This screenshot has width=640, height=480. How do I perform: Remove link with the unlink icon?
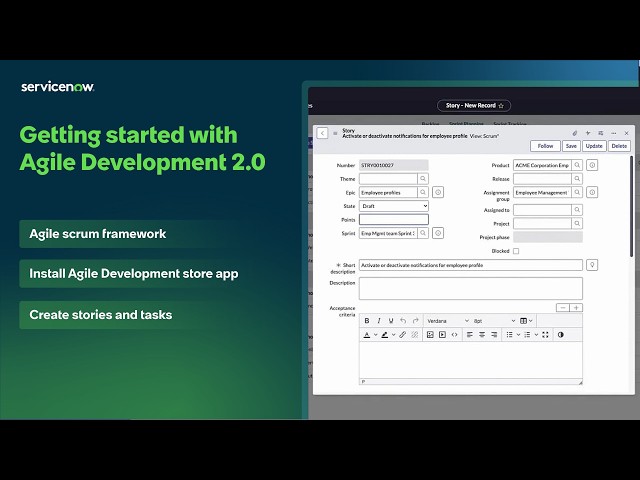point(415,335)
